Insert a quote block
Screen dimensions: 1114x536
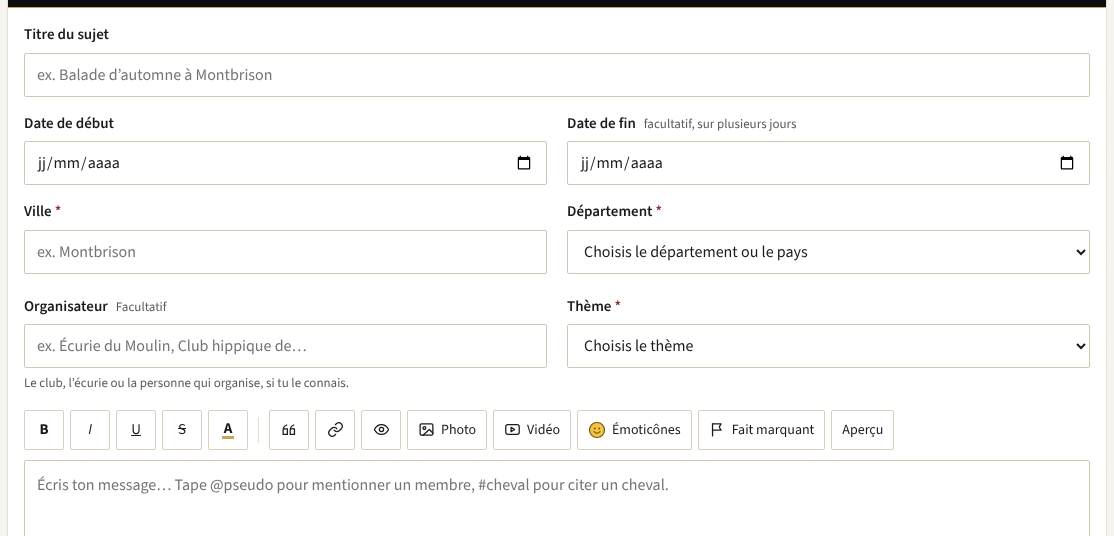pos(289,429)
